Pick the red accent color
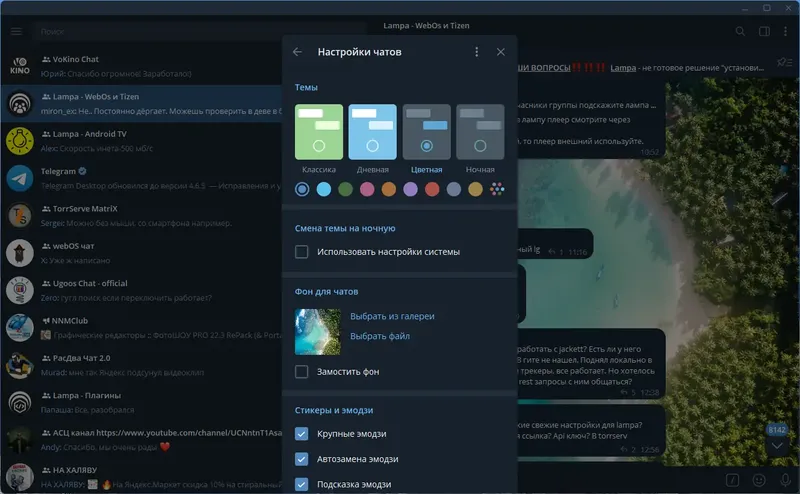Screen dimensions: 800x494 [432, 189]
